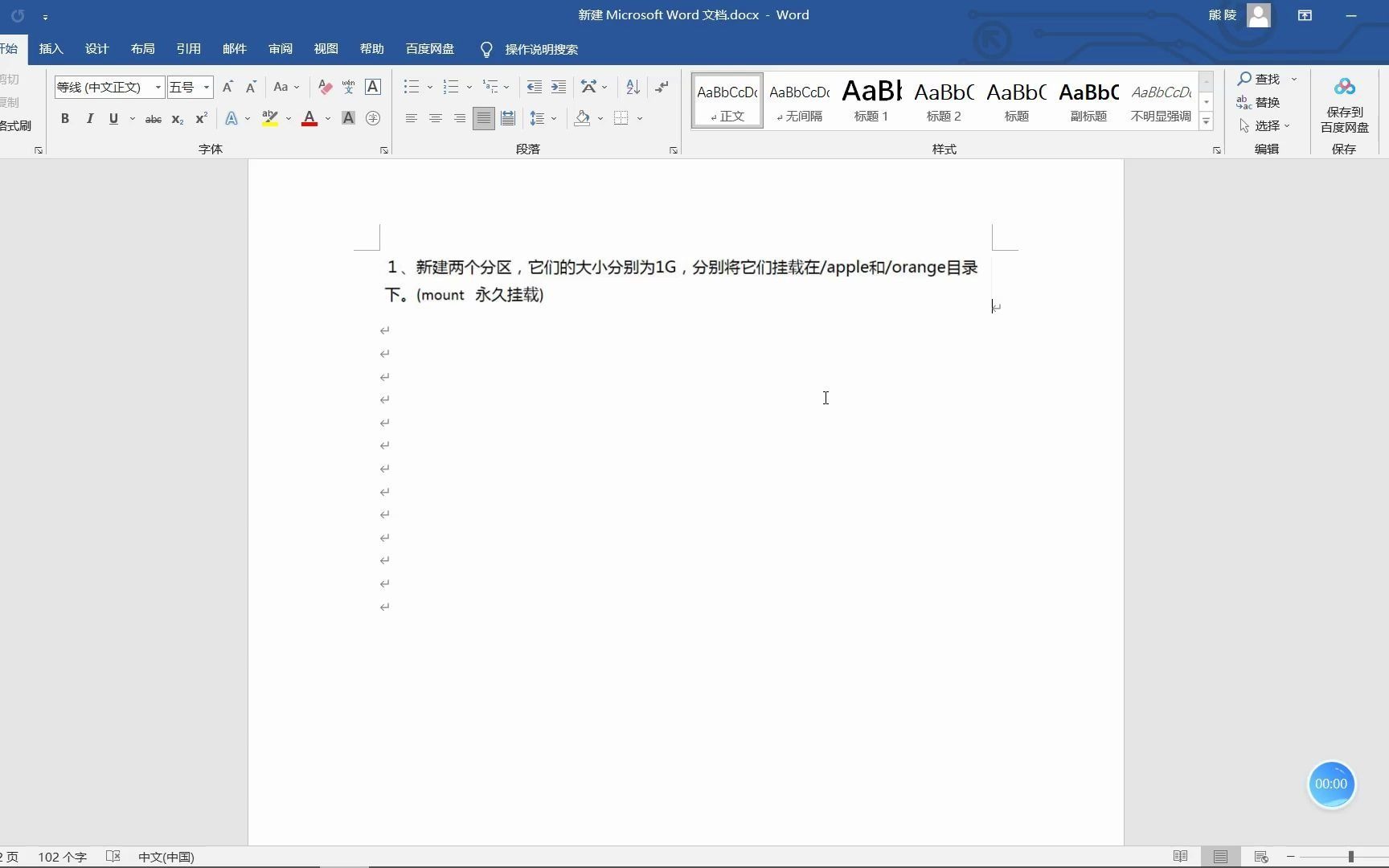
Task: Click the 102 个字 word count
Action: 63,857
